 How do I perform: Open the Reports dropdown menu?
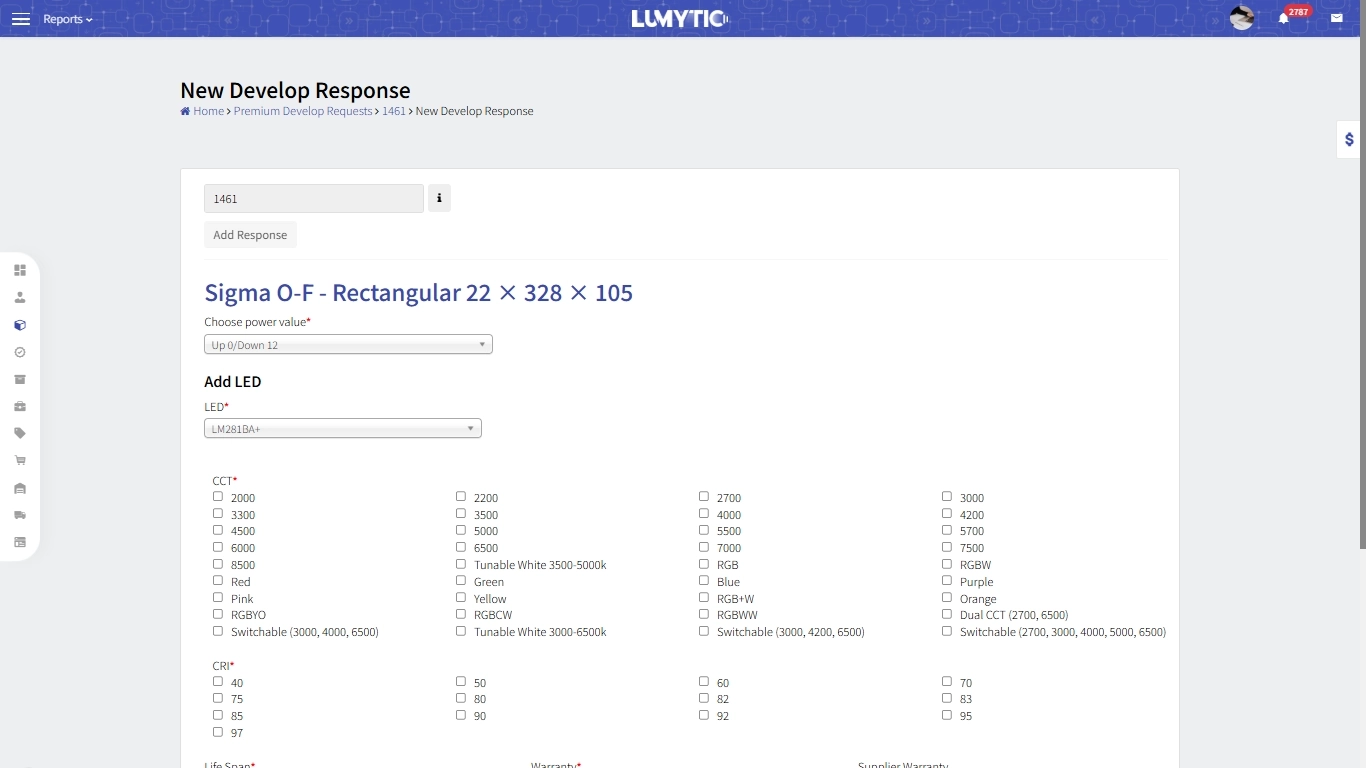tap(67, 19)
